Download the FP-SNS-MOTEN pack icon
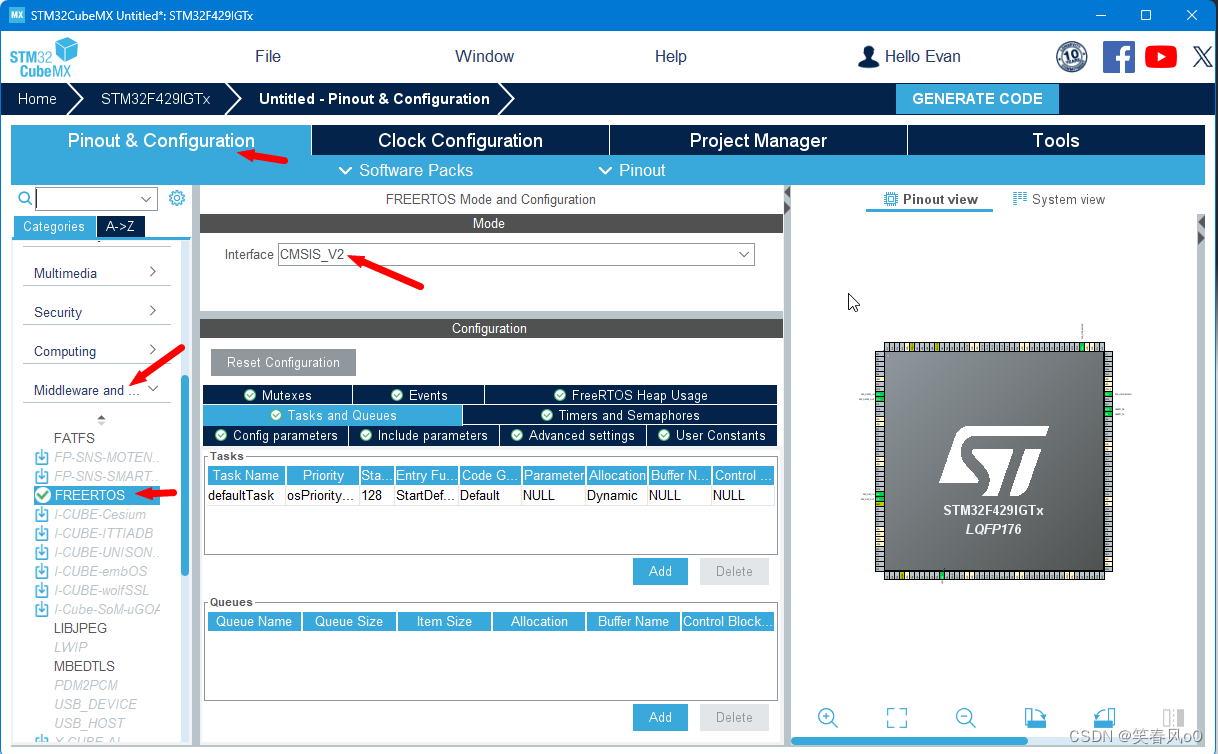1218x754 pixels. [42, 457]
